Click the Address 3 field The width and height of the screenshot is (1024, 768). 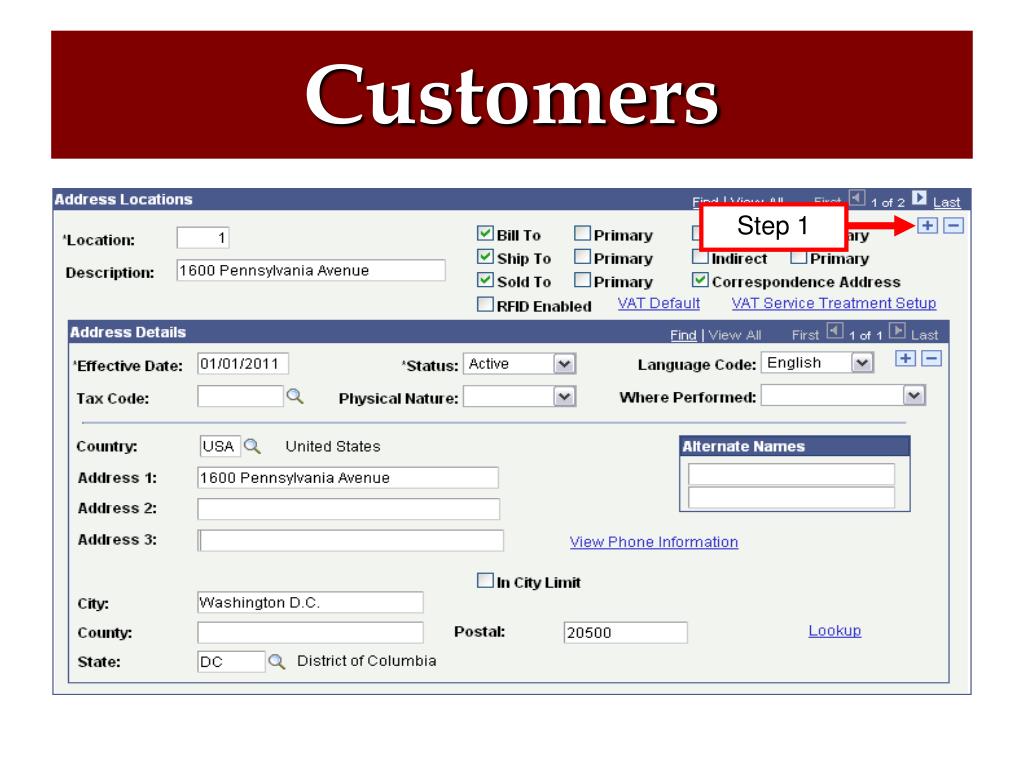(351, 540)
